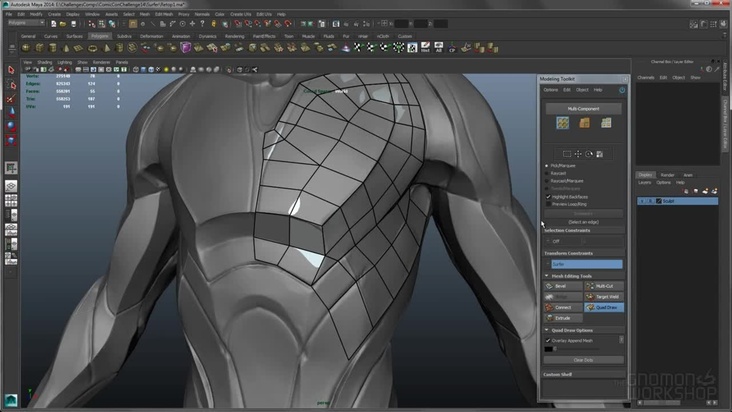Click the Extrude tool

pos(562,318)
